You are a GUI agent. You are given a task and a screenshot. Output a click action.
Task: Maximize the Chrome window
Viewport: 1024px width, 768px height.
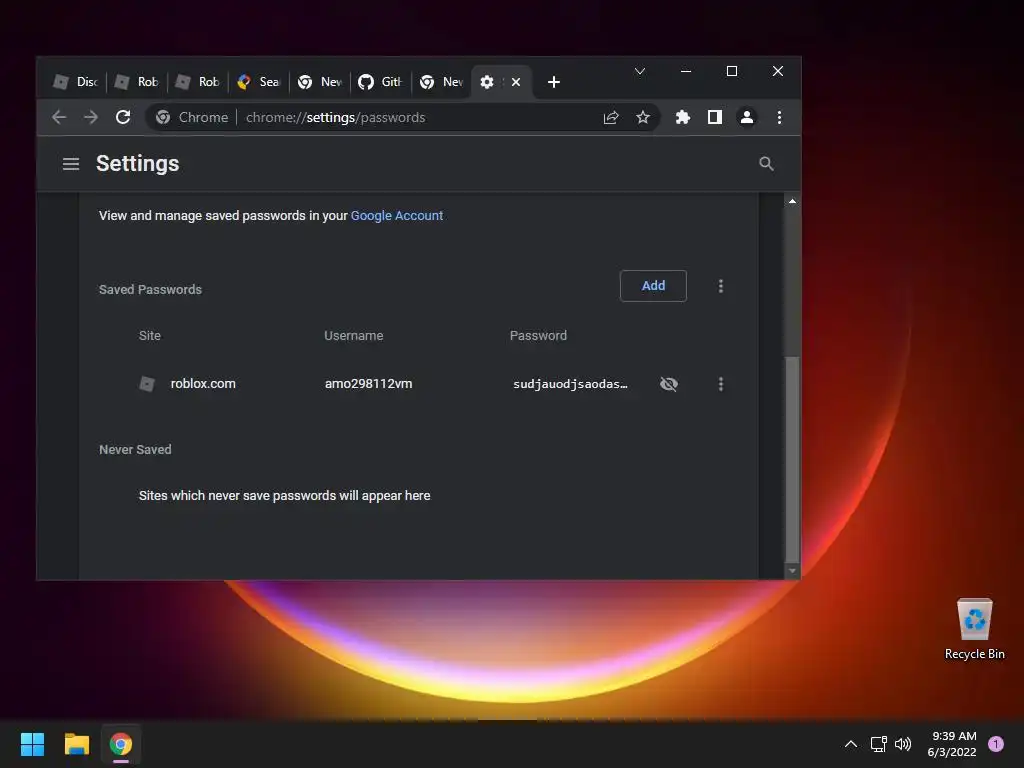pyautogui.click(x=731, y=71)
